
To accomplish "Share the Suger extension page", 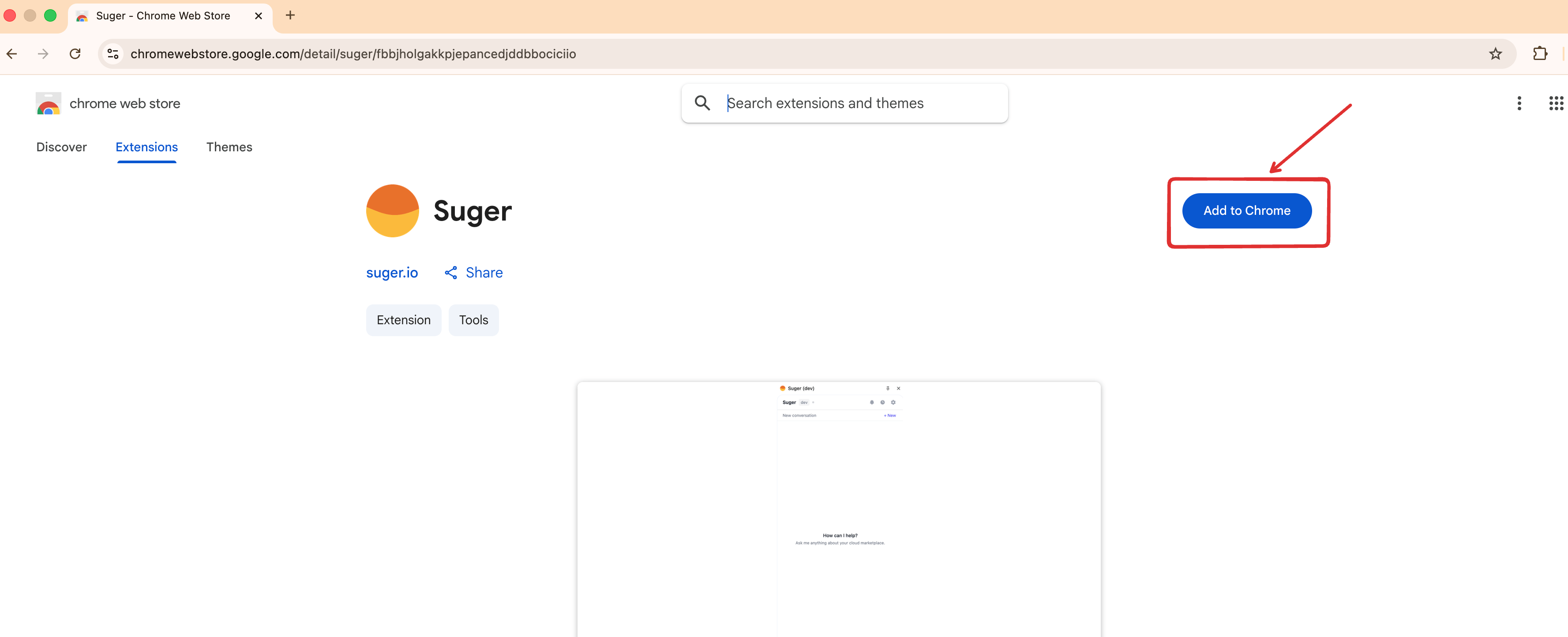I will [473, 272].
